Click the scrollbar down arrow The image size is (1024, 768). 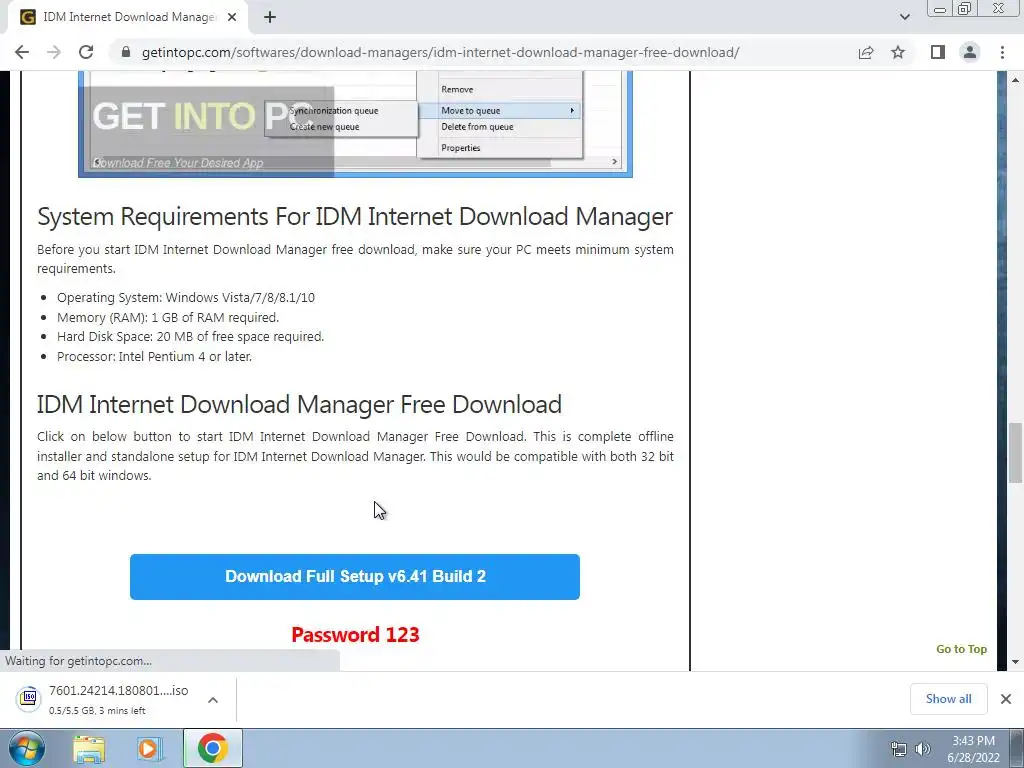point(1016,662)
